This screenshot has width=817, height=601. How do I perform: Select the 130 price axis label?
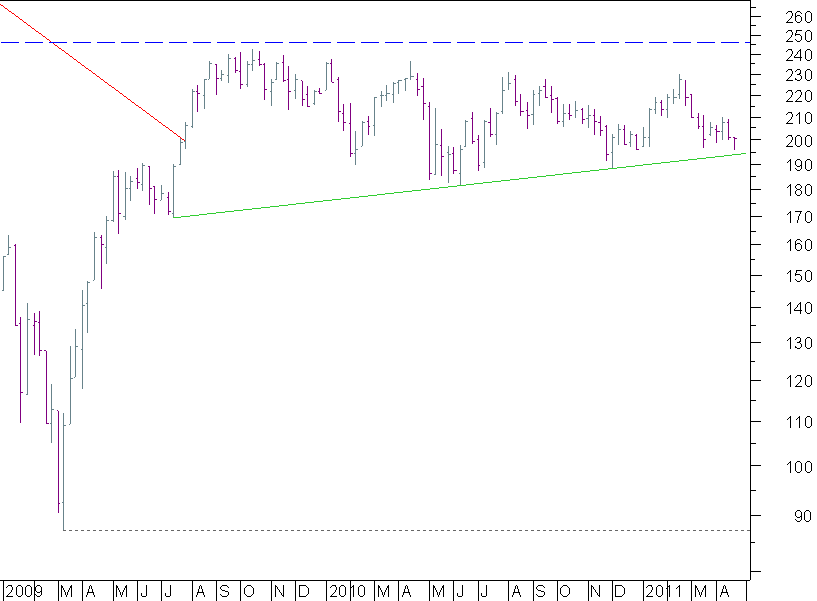pyautogui.click(x=799, y=343)
